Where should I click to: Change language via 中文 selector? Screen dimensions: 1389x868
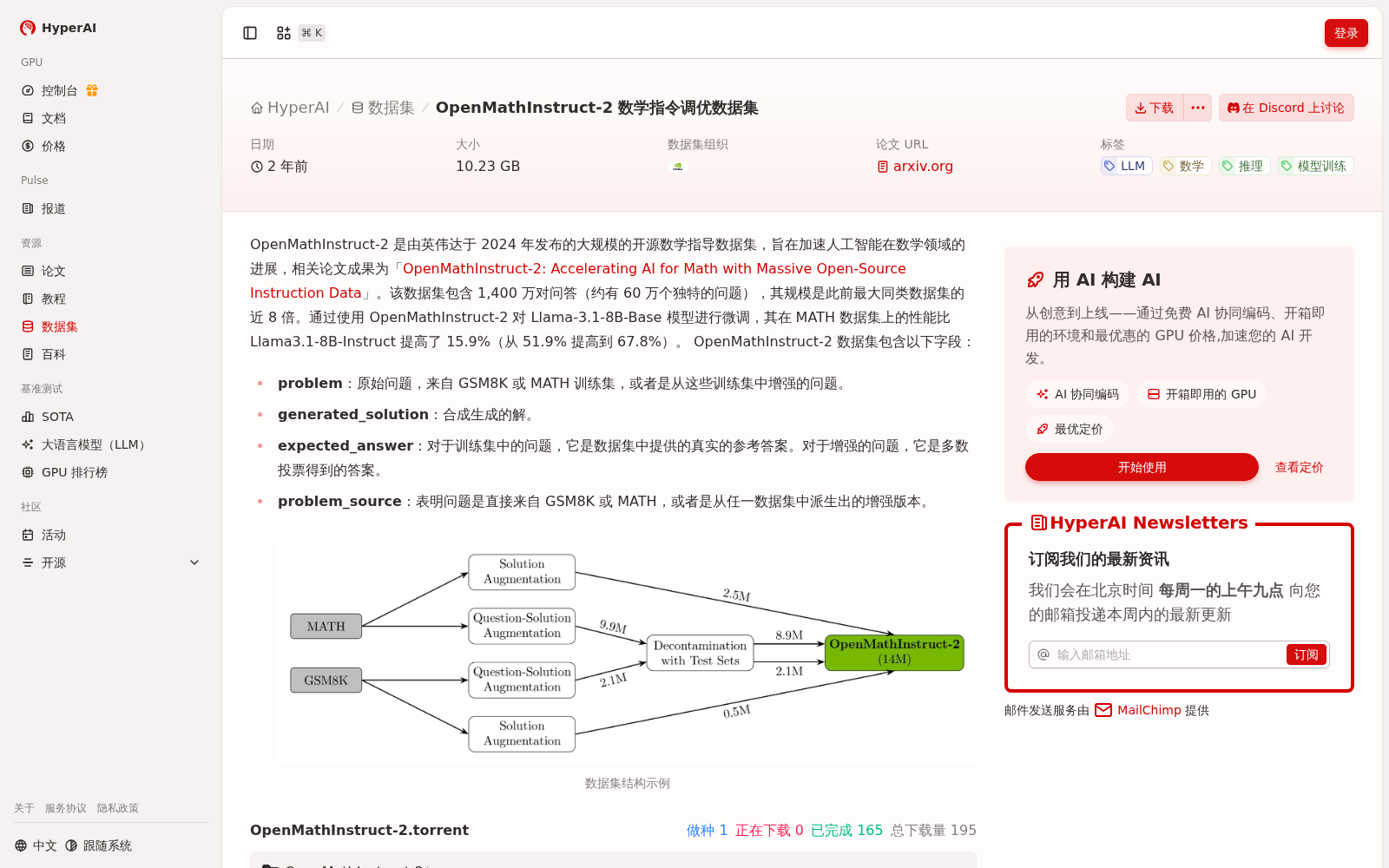click(36, 845)
